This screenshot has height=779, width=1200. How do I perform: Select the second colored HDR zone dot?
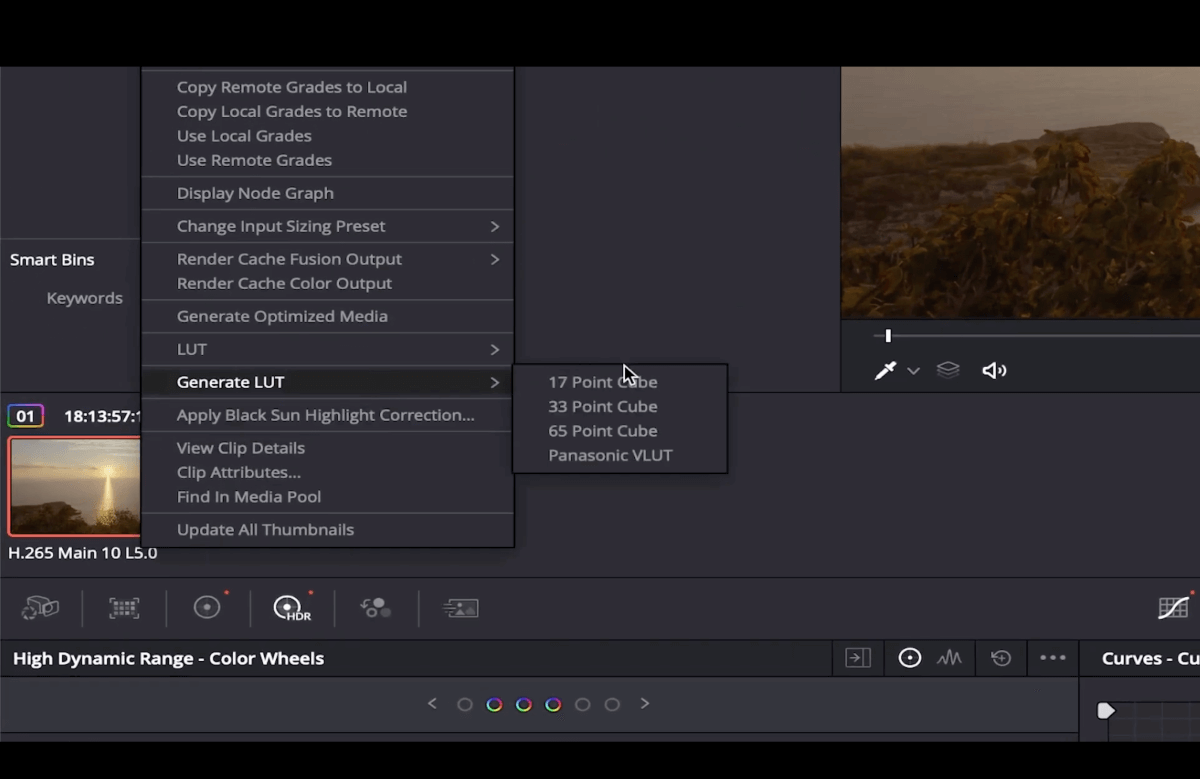(494, 705)
